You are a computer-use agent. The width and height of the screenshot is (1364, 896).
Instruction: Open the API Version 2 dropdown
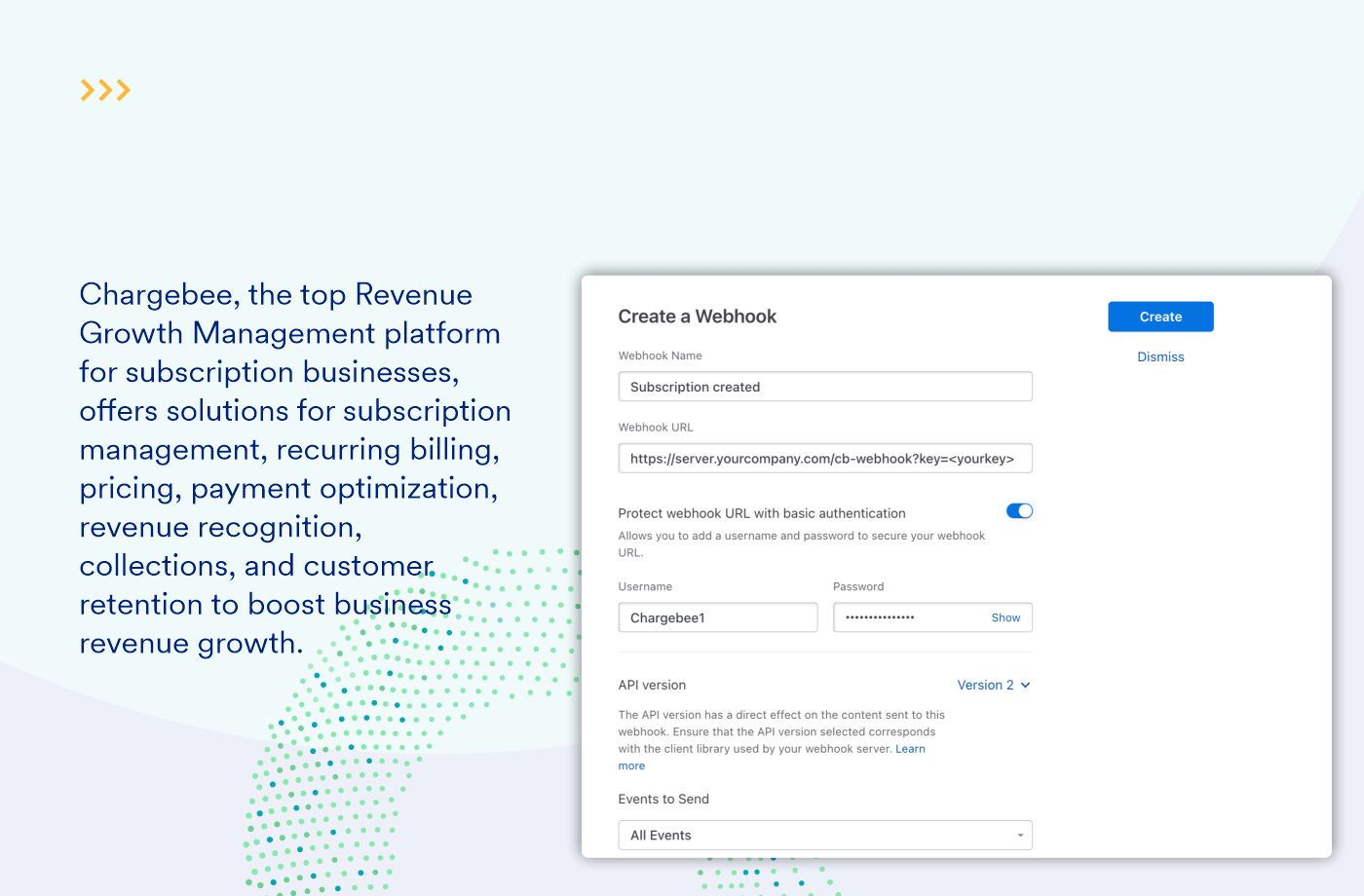click(x=994, y=685)
